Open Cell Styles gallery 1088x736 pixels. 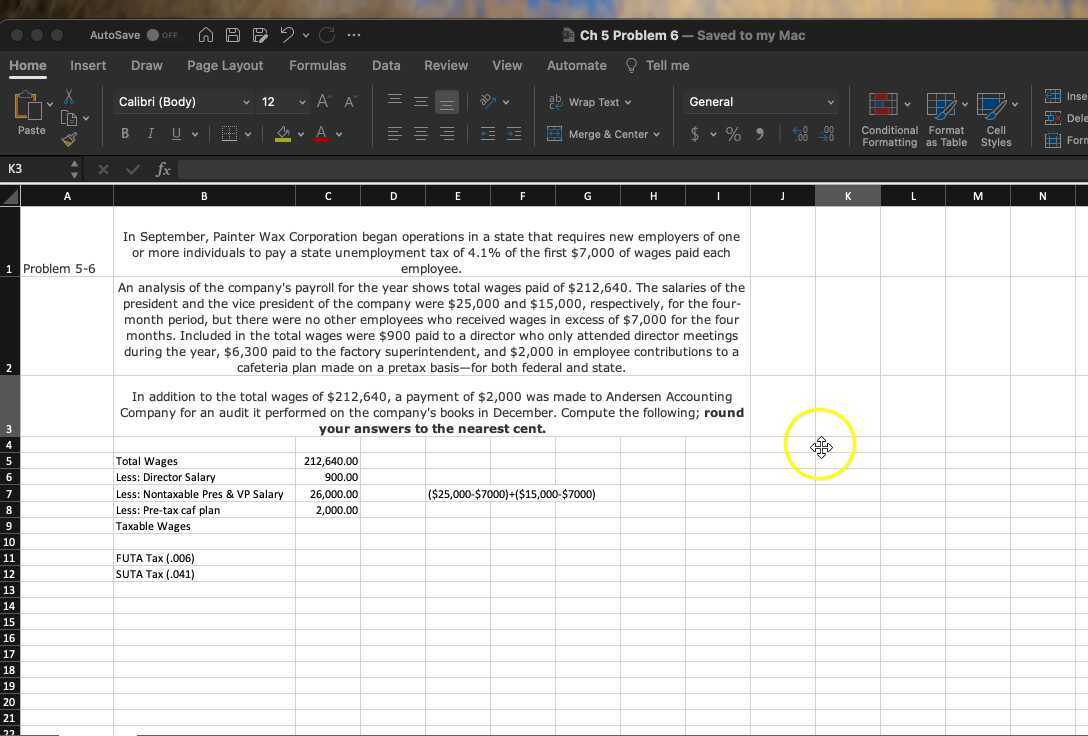coord(996,119)
